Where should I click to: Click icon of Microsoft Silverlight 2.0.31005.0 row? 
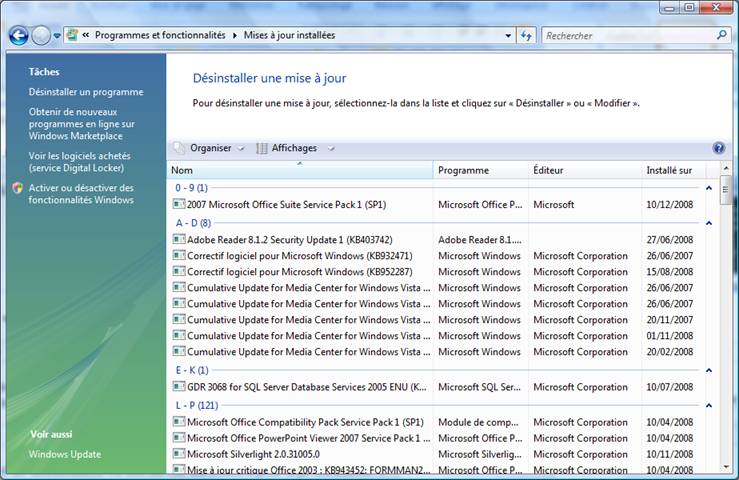(x=179, y=454)
